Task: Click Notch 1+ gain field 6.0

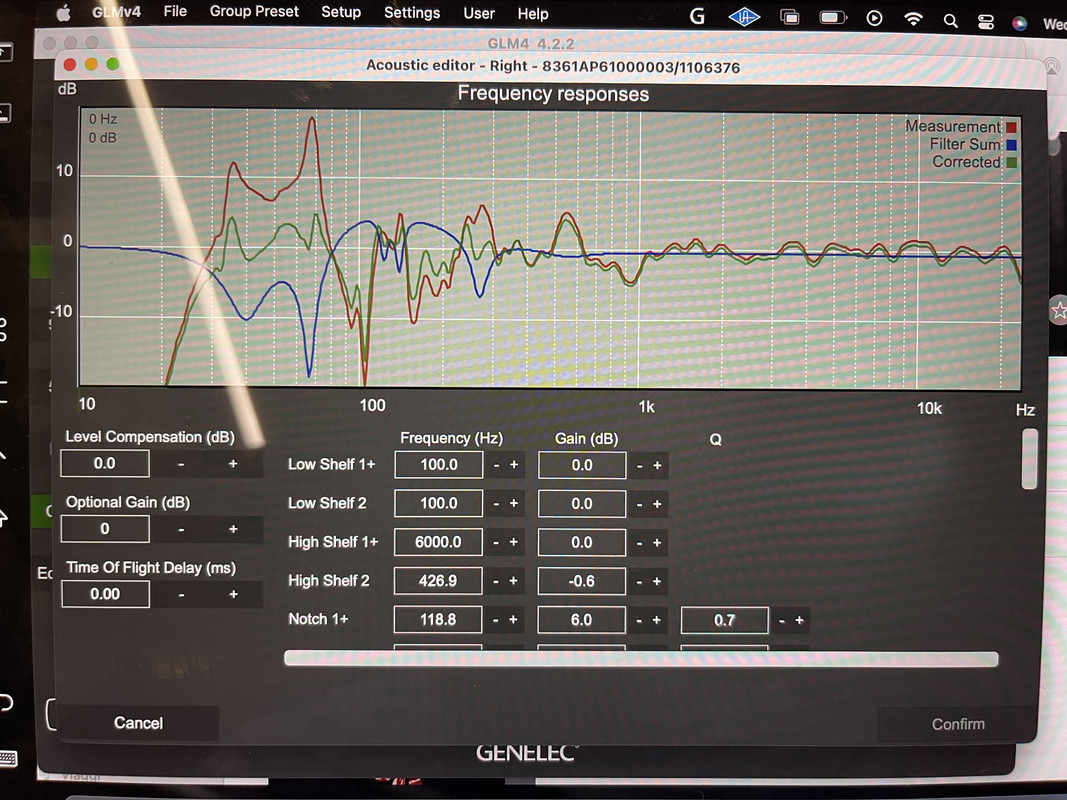Action: coord(581,620)
